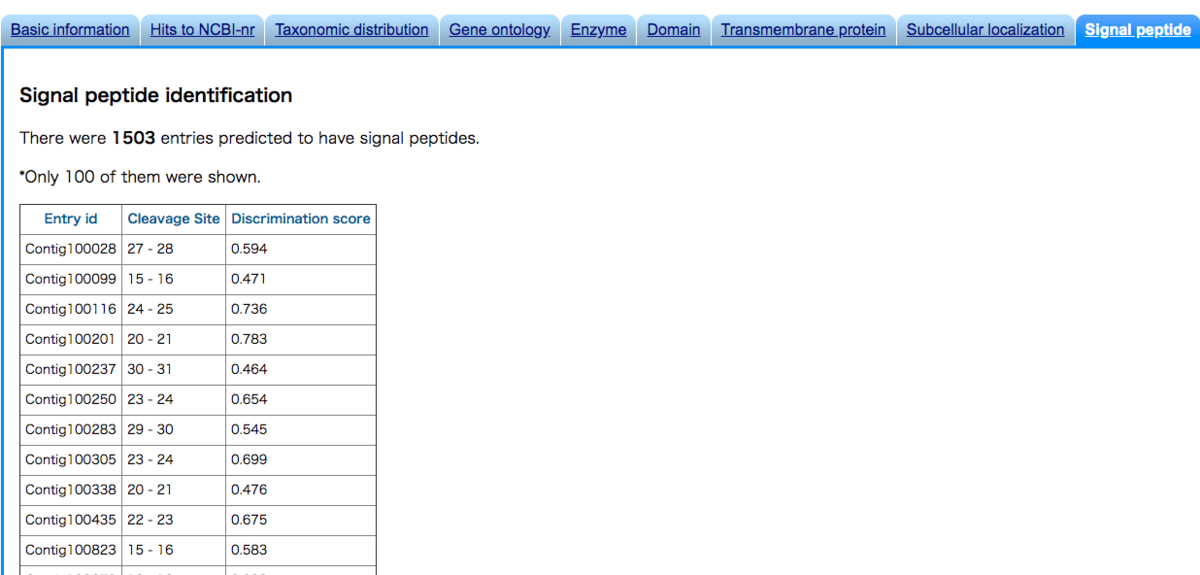Screen dimensions: 1200x575
Task: Click the Cleavage Site column header
Action: point(174,219)
